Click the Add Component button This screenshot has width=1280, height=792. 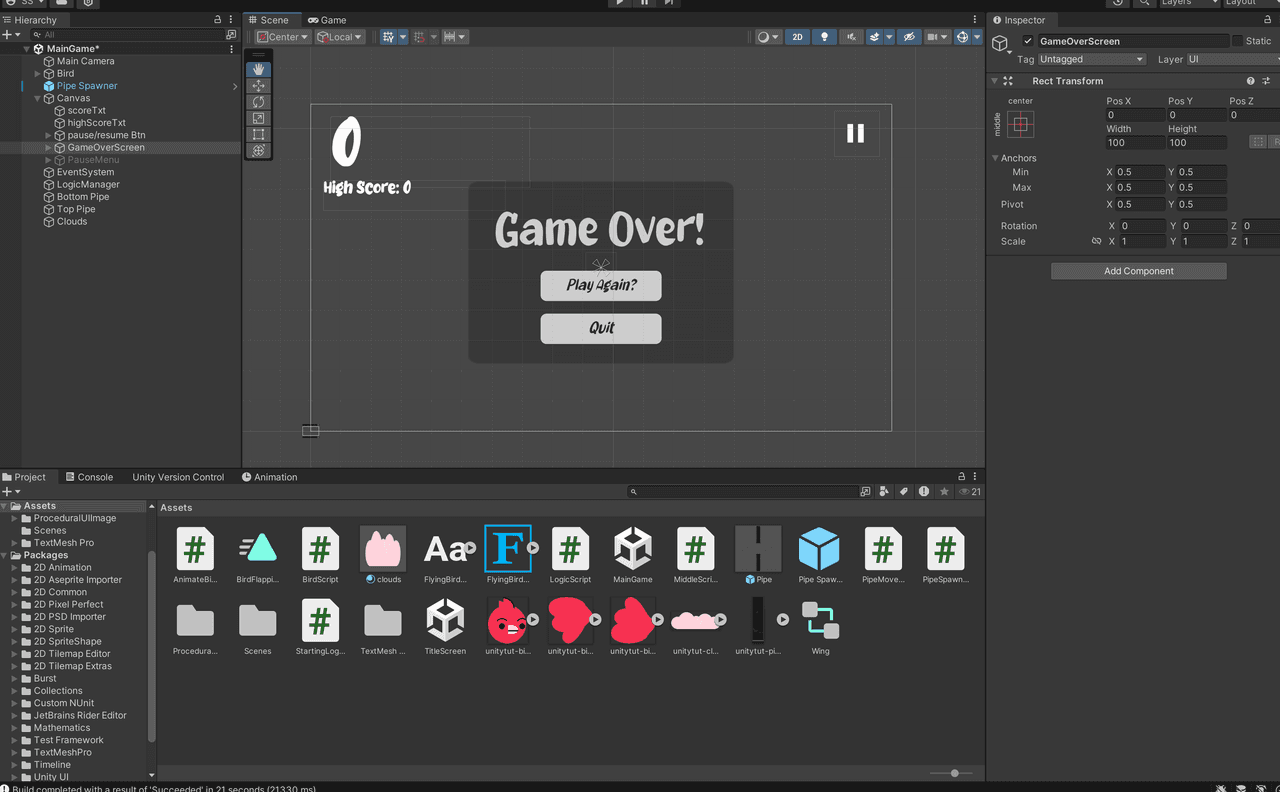[x=1138, y=271]
